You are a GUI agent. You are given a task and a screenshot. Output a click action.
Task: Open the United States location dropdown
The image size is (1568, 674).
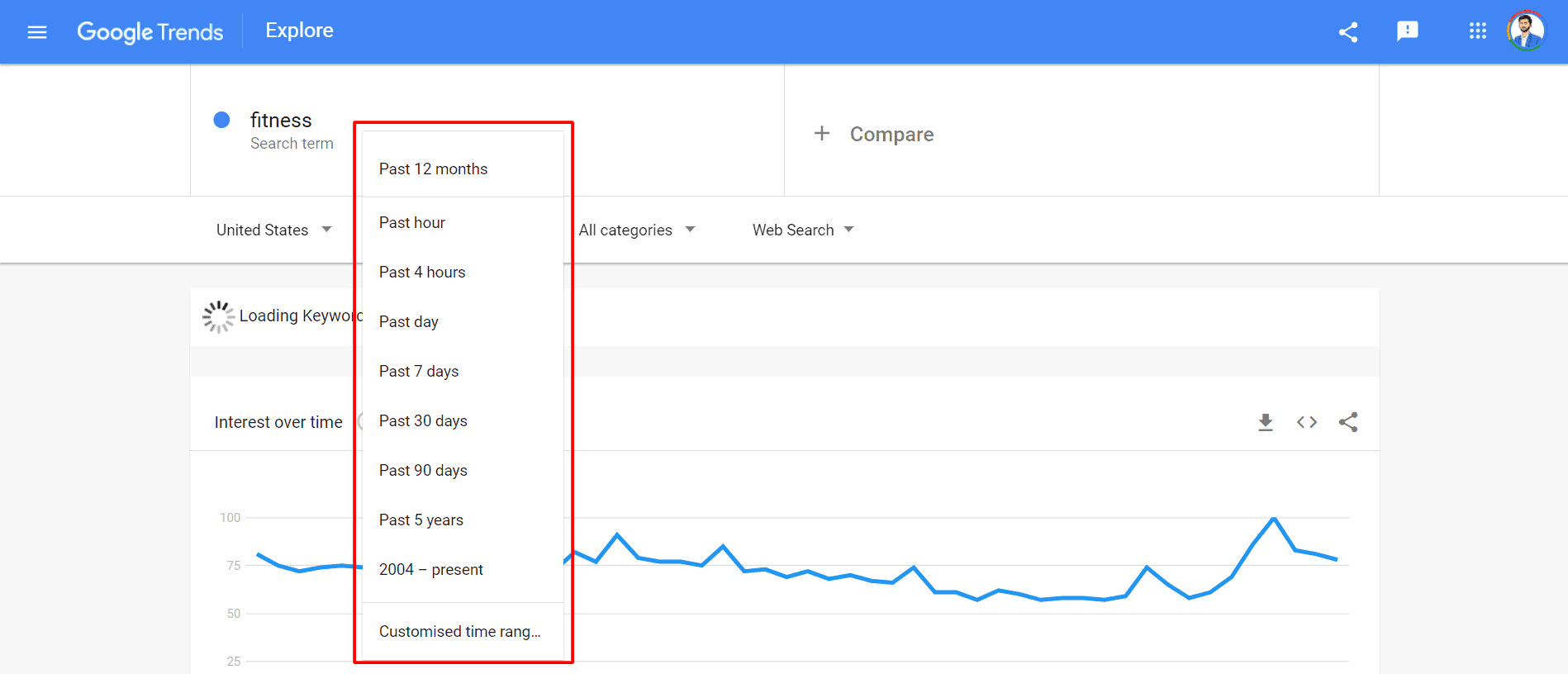pos(273,230)
